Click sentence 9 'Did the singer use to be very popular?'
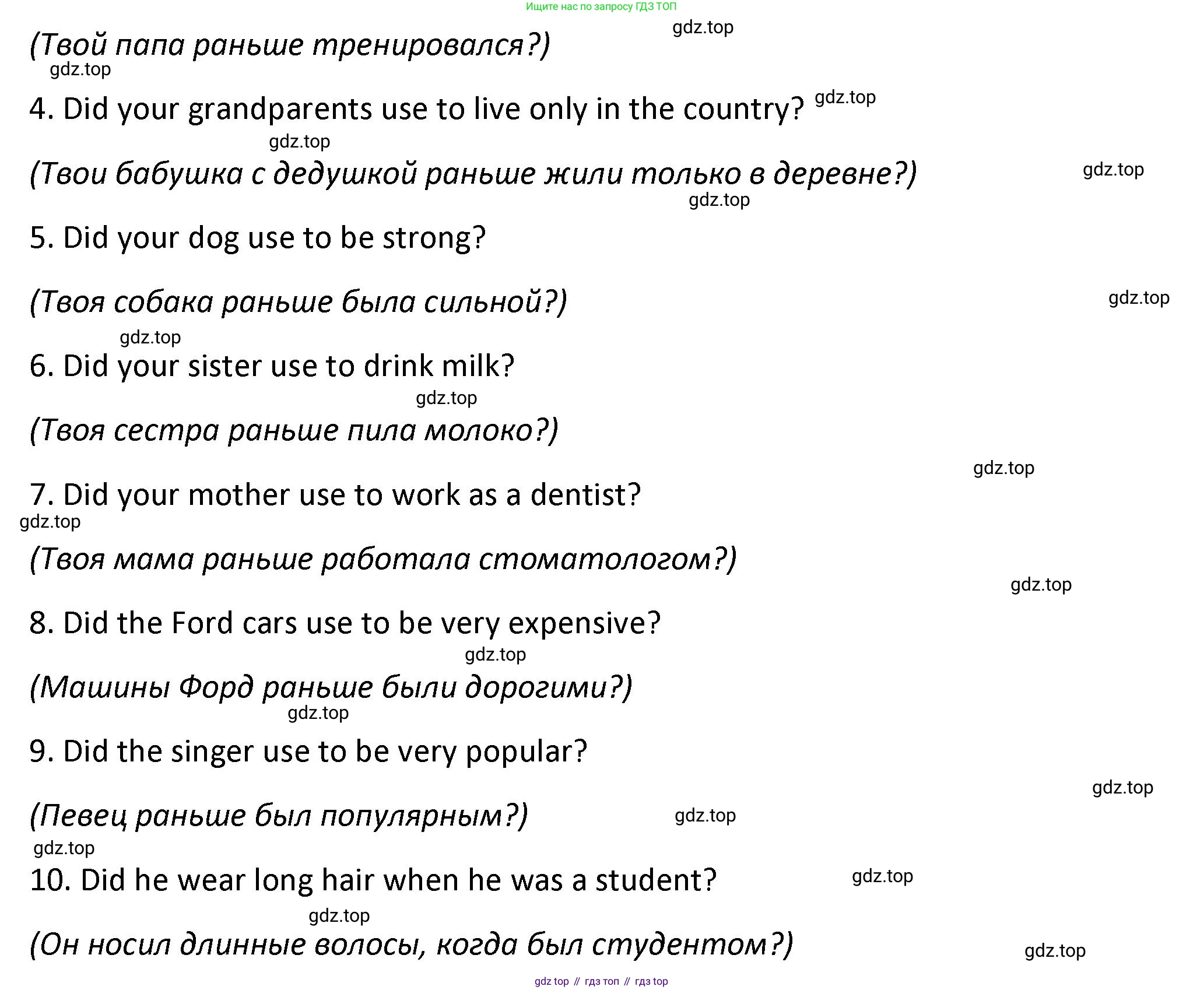 (308, 752)
